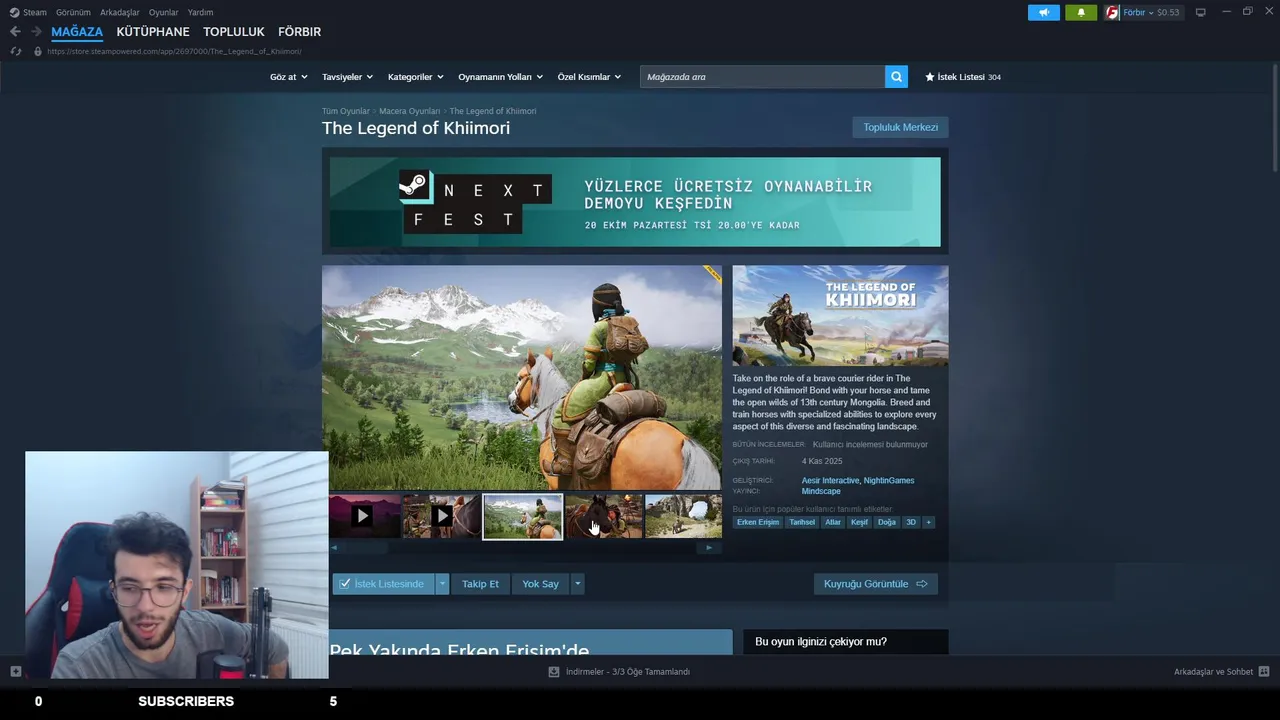Select the Erken Erişim tag

(x=758, y=522)
